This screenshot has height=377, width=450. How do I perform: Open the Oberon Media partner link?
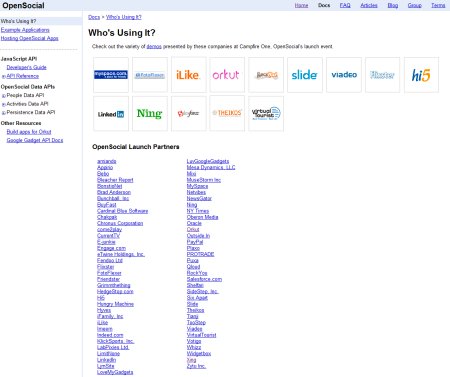click(x=202, y=217)
